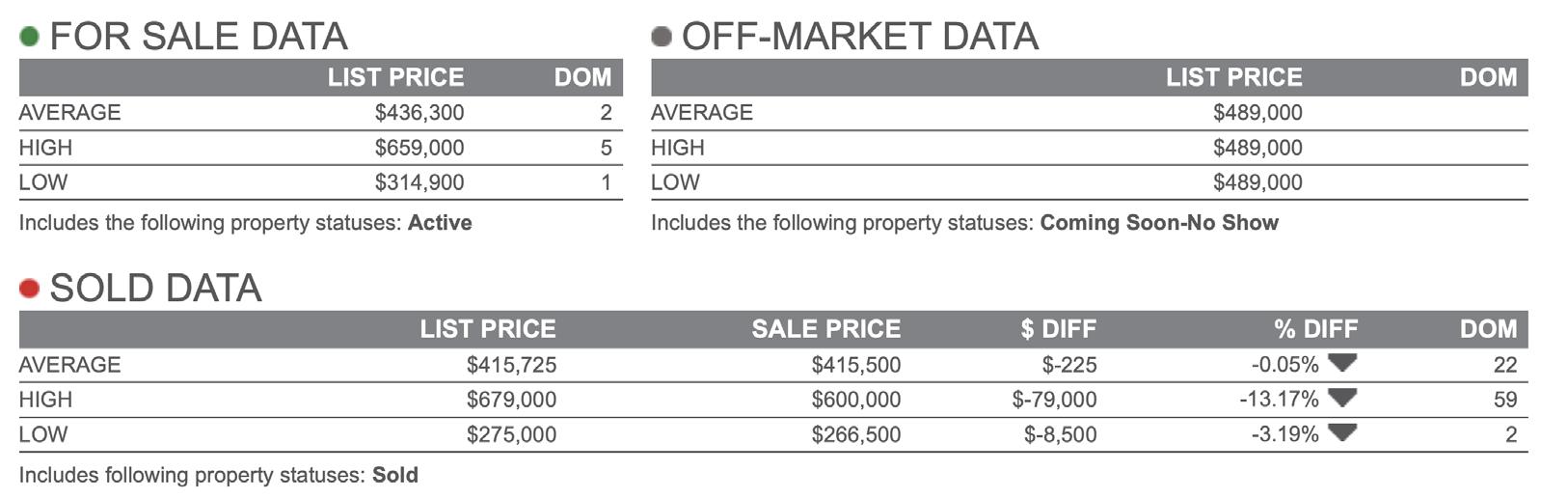Click the SOLD DATA section heading
Image resolution: width=1568 pixels, height=499 pixels.
[155, 289]
